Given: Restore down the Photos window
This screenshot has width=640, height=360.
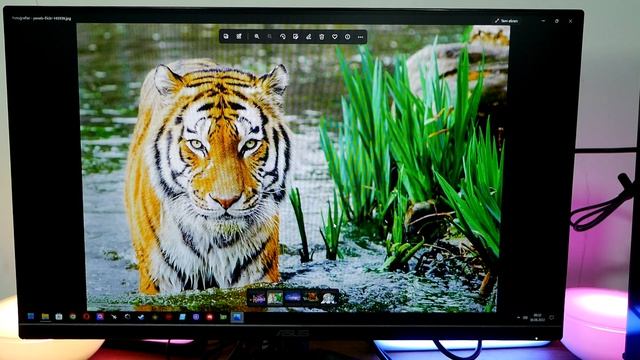Looking at the screenshot, I should [x=557, y=20].
